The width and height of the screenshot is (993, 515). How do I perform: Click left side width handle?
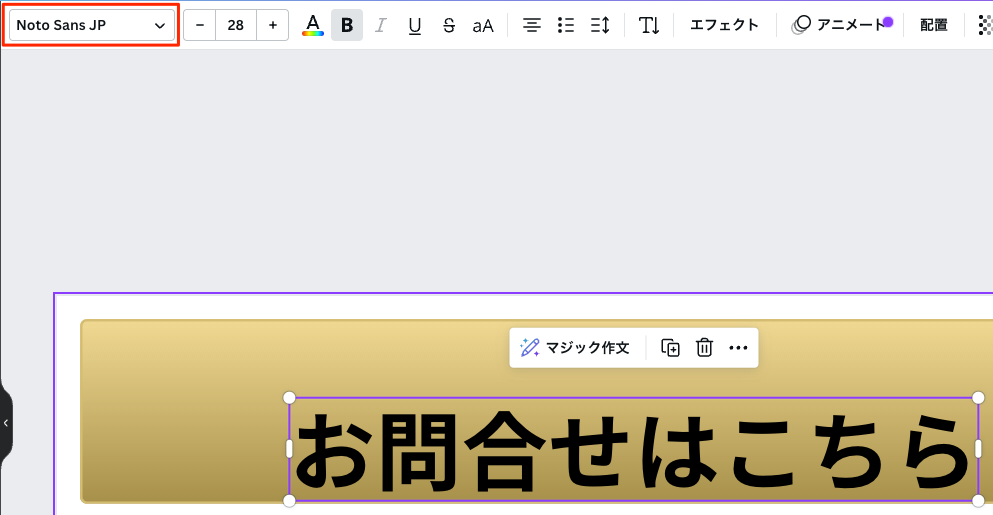click(x=289, y=449)
